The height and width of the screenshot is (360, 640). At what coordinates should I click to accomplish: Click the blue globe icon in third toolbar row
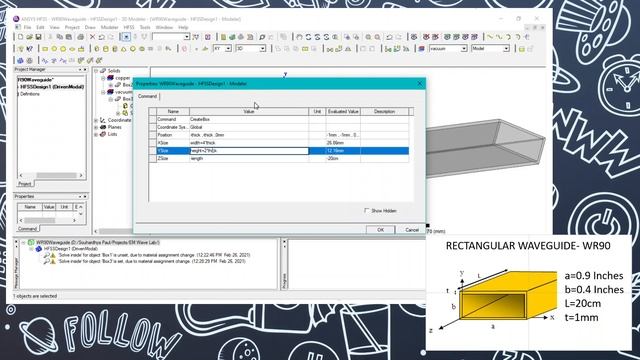click(x=20, y=60)
